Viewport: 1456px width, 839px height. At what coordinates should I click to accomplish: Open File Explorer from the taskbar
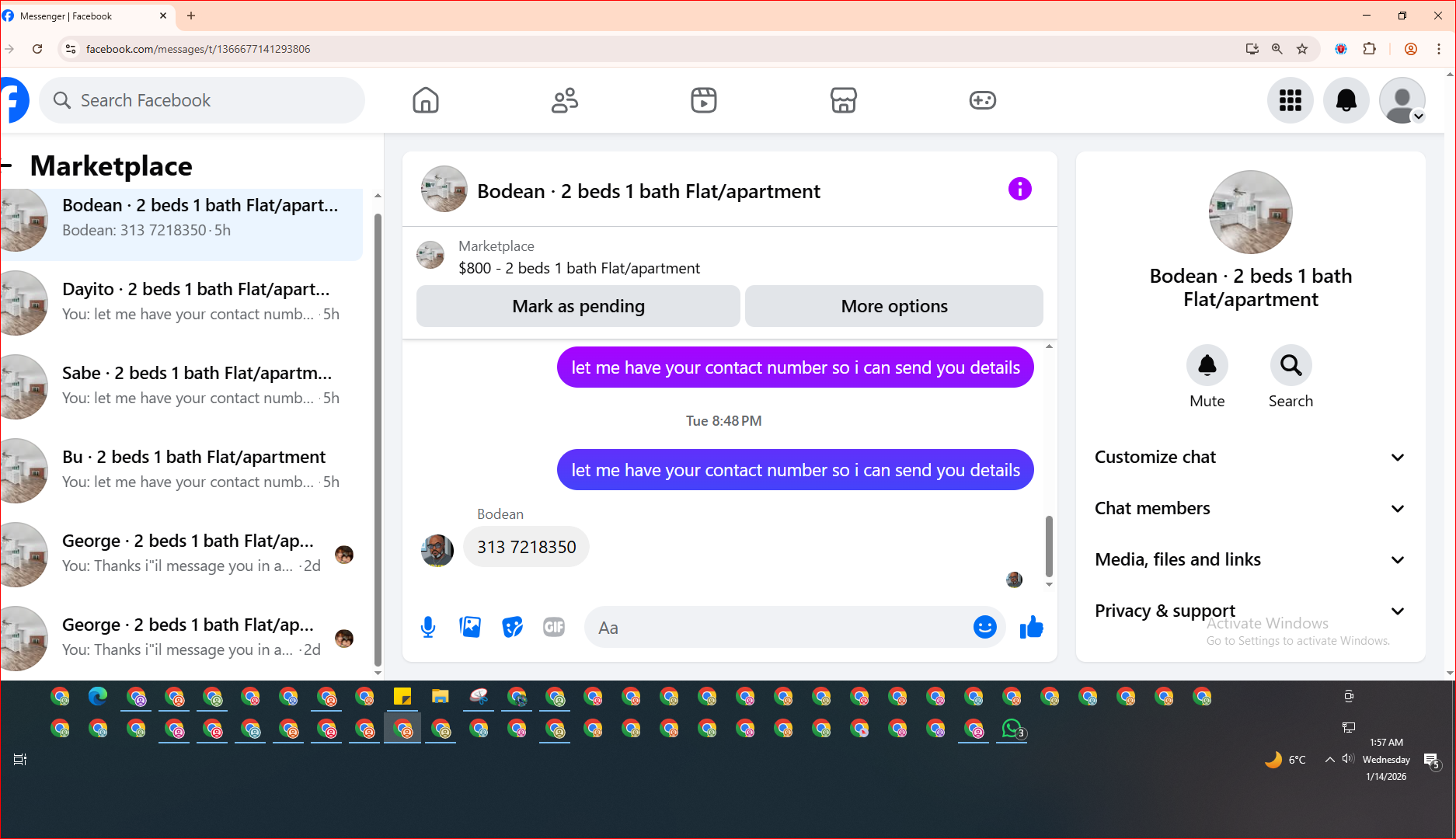point(441,696)
